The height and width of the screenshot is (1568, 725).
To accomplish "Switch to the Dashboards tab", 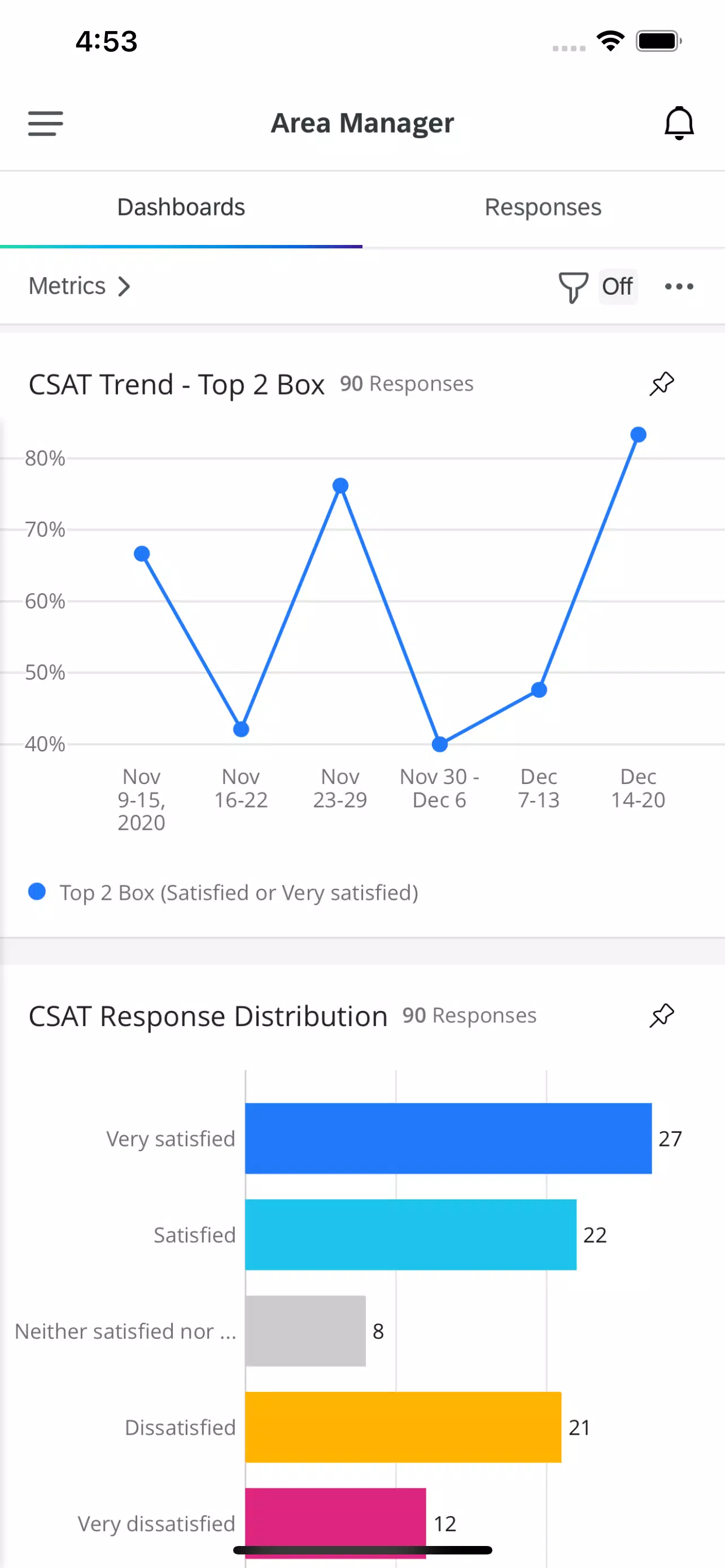I will [181, 207].
